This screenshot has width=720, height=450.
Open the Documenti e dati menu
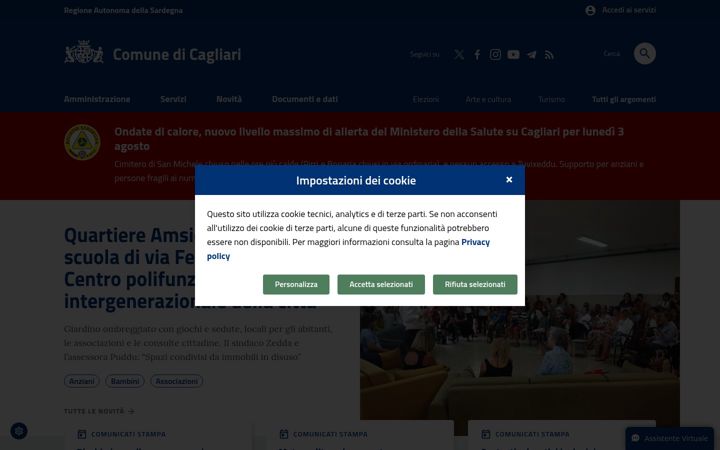coord(305,99)
